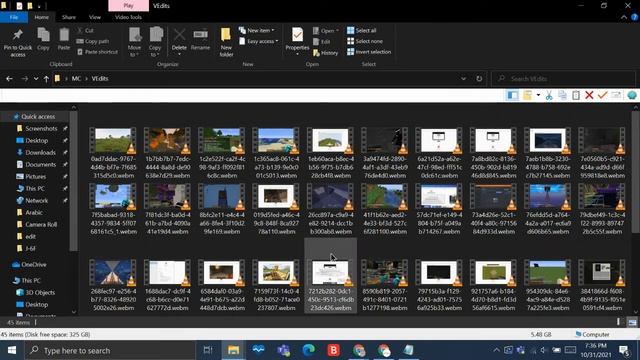This screenshot has width=640, height=360.
Task: Open Microsoft Edge from taskbar
Action: pyautogui.click(x=309, y=350)
